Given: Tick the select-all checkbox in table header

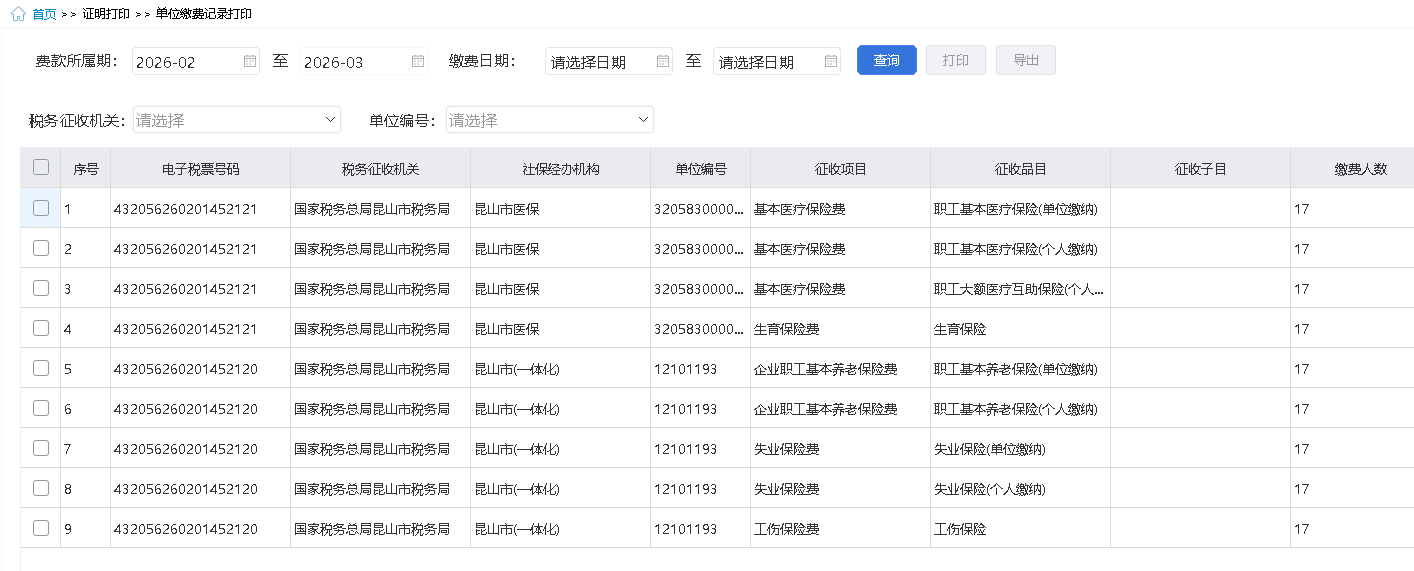Looking at the screenshot, I should pos(41,168).
